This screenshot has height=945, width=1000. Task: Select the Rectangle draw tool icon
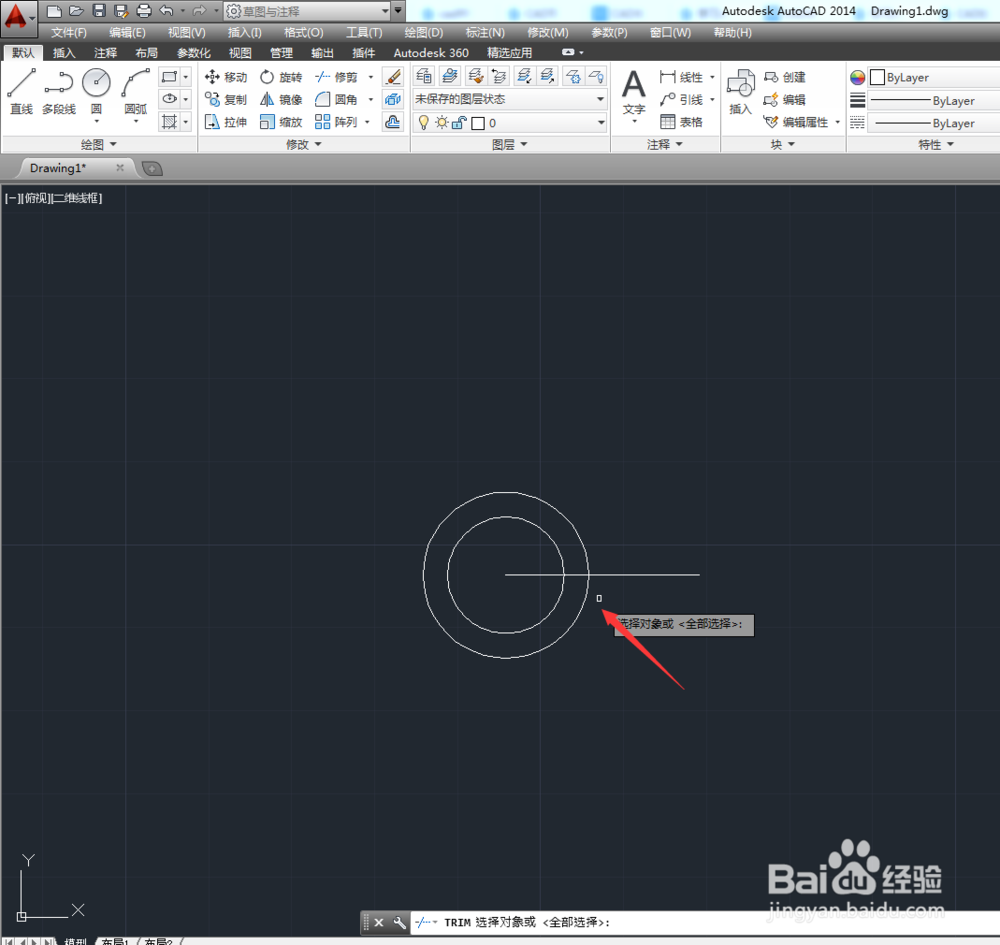[x=169, y=77]
